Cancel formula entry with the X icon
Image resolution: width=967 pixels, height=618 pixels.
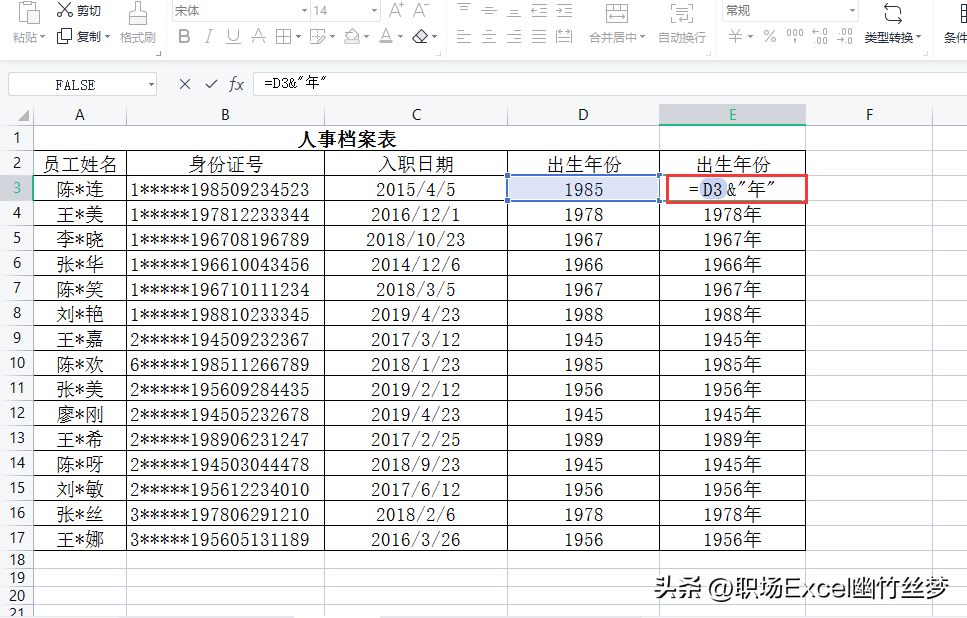coord(184,84)
